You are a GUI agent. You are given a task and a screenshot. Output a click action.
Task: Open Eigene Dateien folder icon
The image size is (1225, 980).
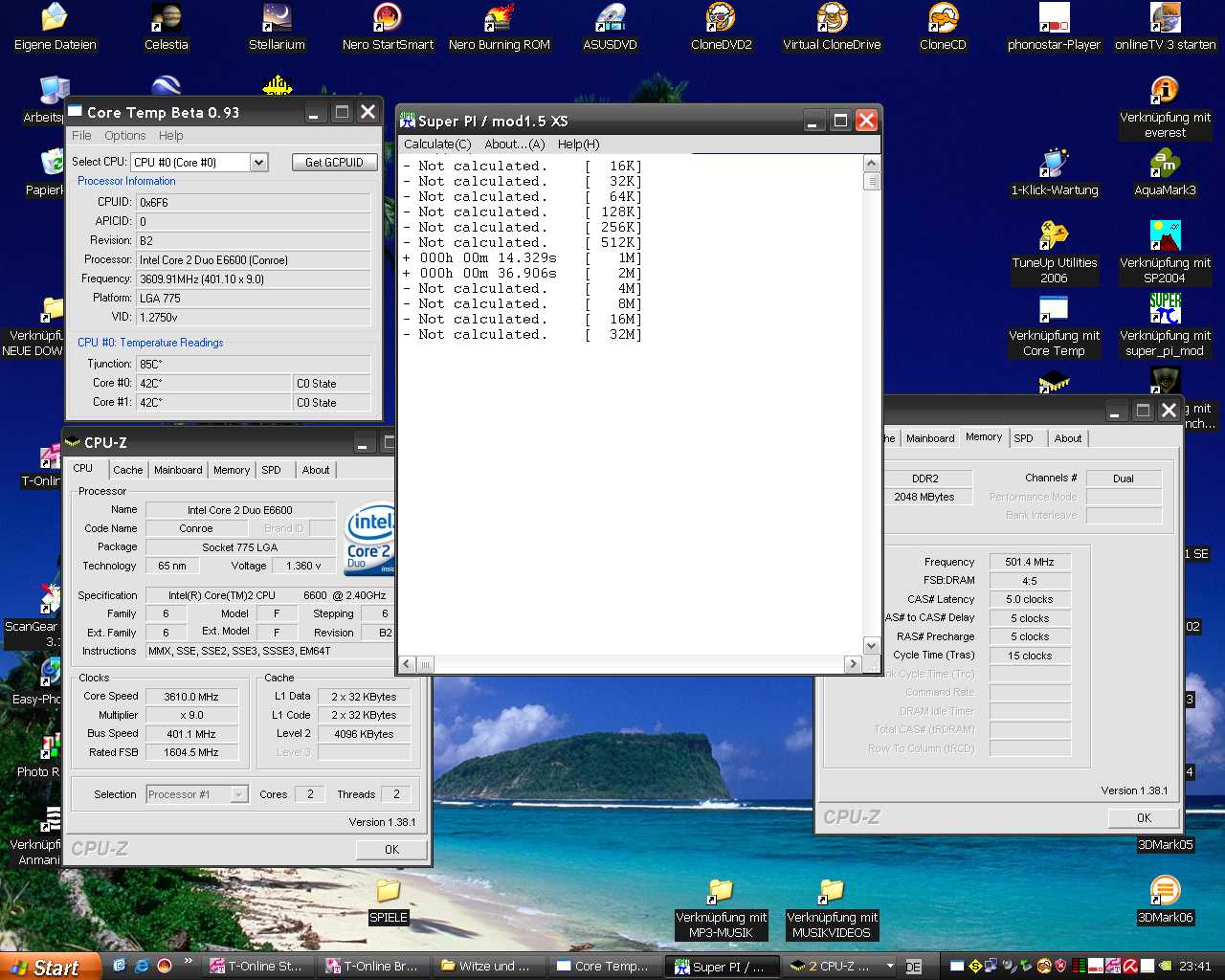click(56, 27)
